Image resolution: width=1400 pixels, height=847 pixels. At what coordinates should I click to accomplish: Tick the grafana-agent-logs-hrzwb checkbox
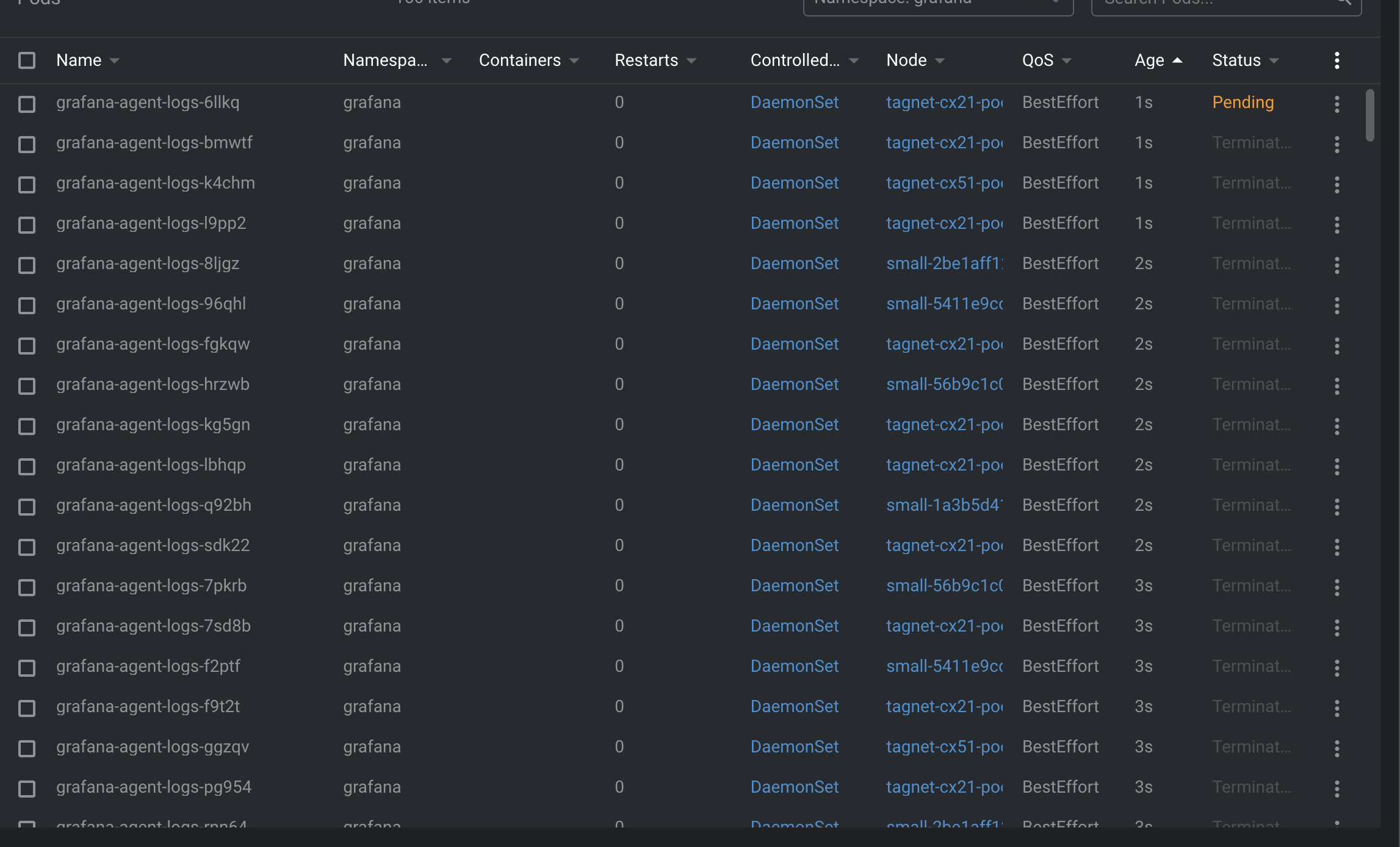click(27, 386)
